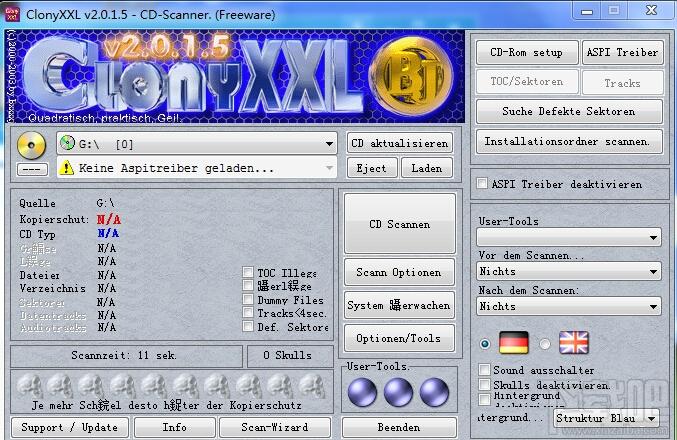The height and width of the screenshot is (440, 677).
Task: Click the System überwachen button
Action: [399, 305]
